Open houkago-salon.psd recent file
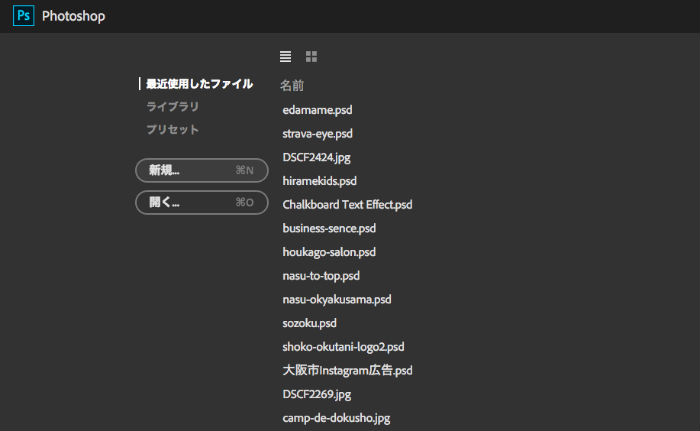The width and height of the screenshot is (700, 431). (329, 252)
